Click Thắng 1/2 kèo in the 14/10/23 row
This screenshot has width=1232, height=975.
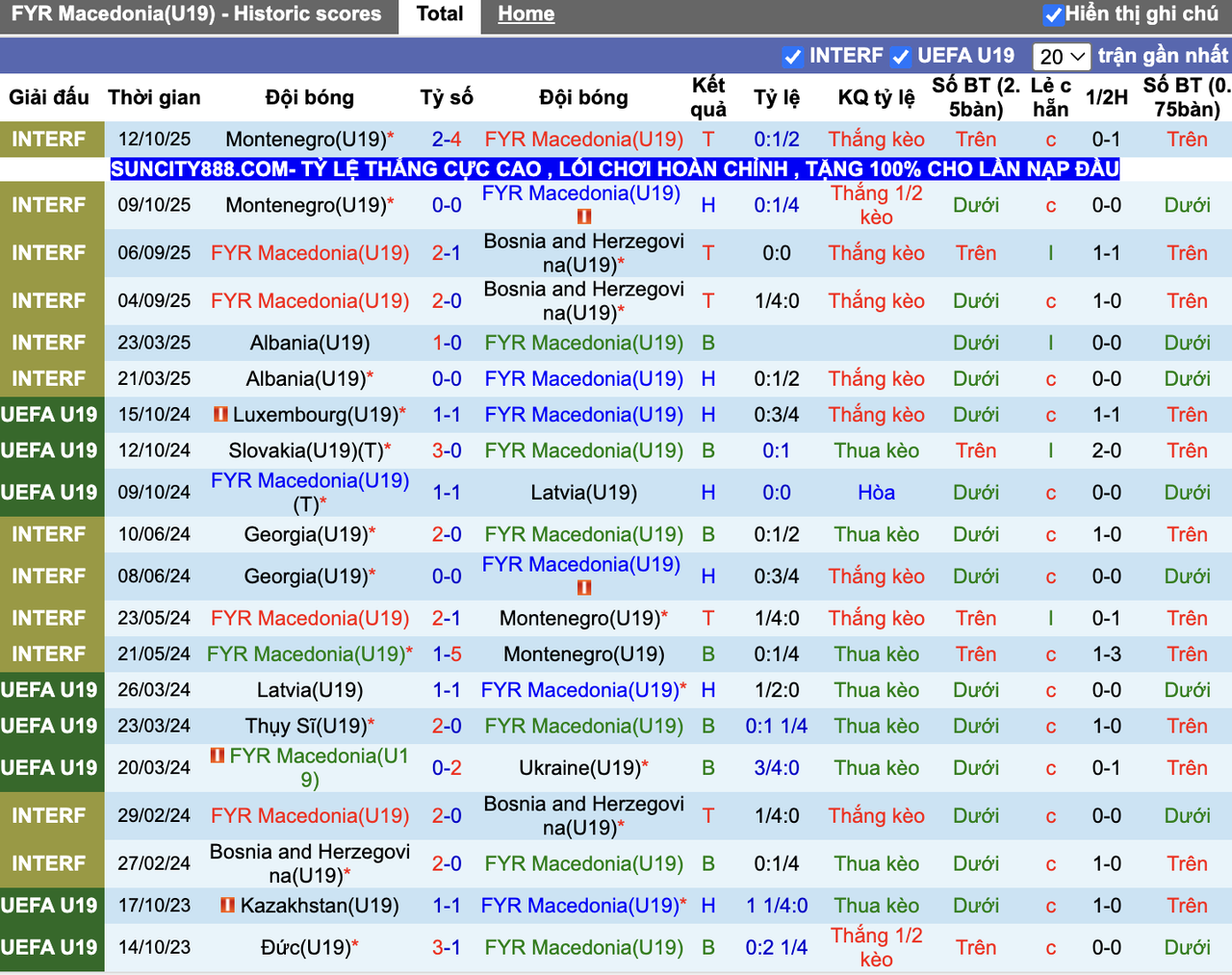coord(876,948)
